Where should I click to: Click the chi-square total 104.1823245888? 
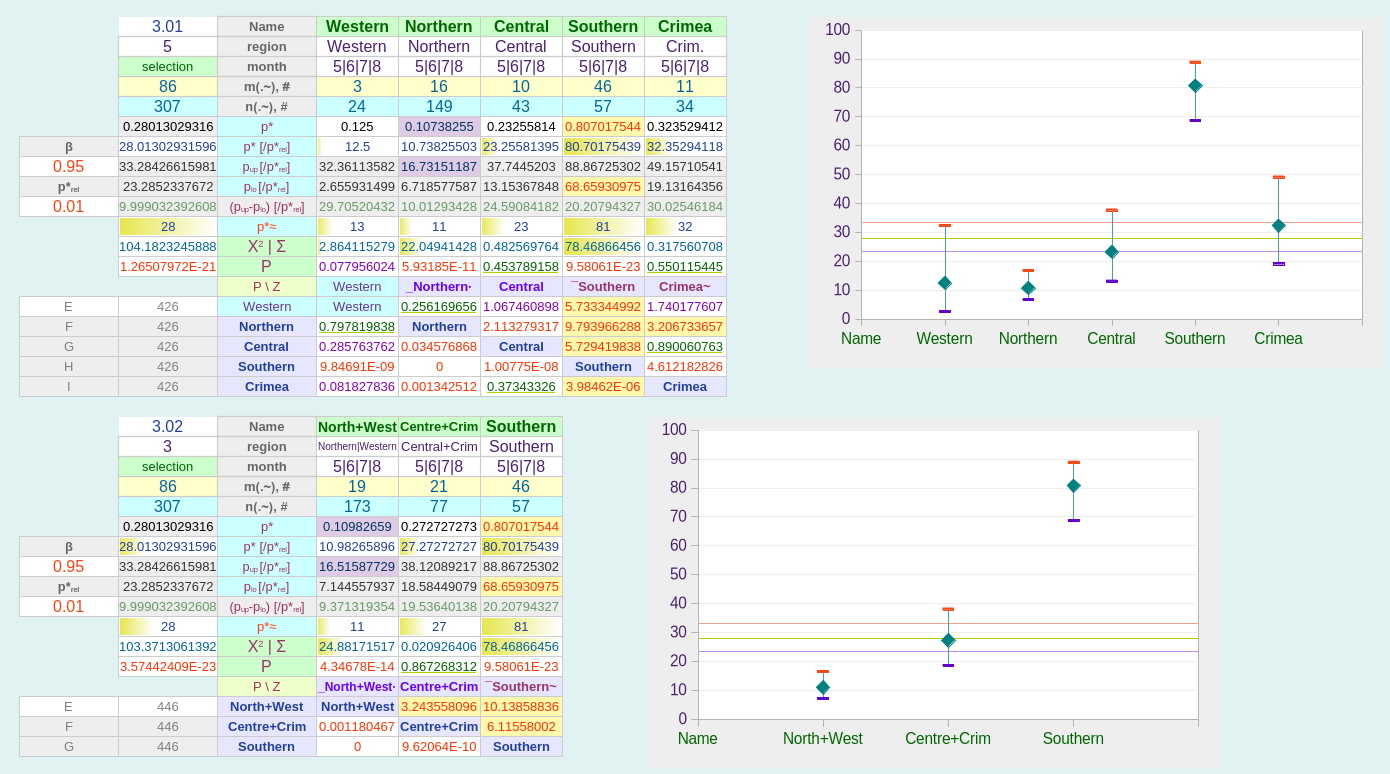(x=168, y=247)
